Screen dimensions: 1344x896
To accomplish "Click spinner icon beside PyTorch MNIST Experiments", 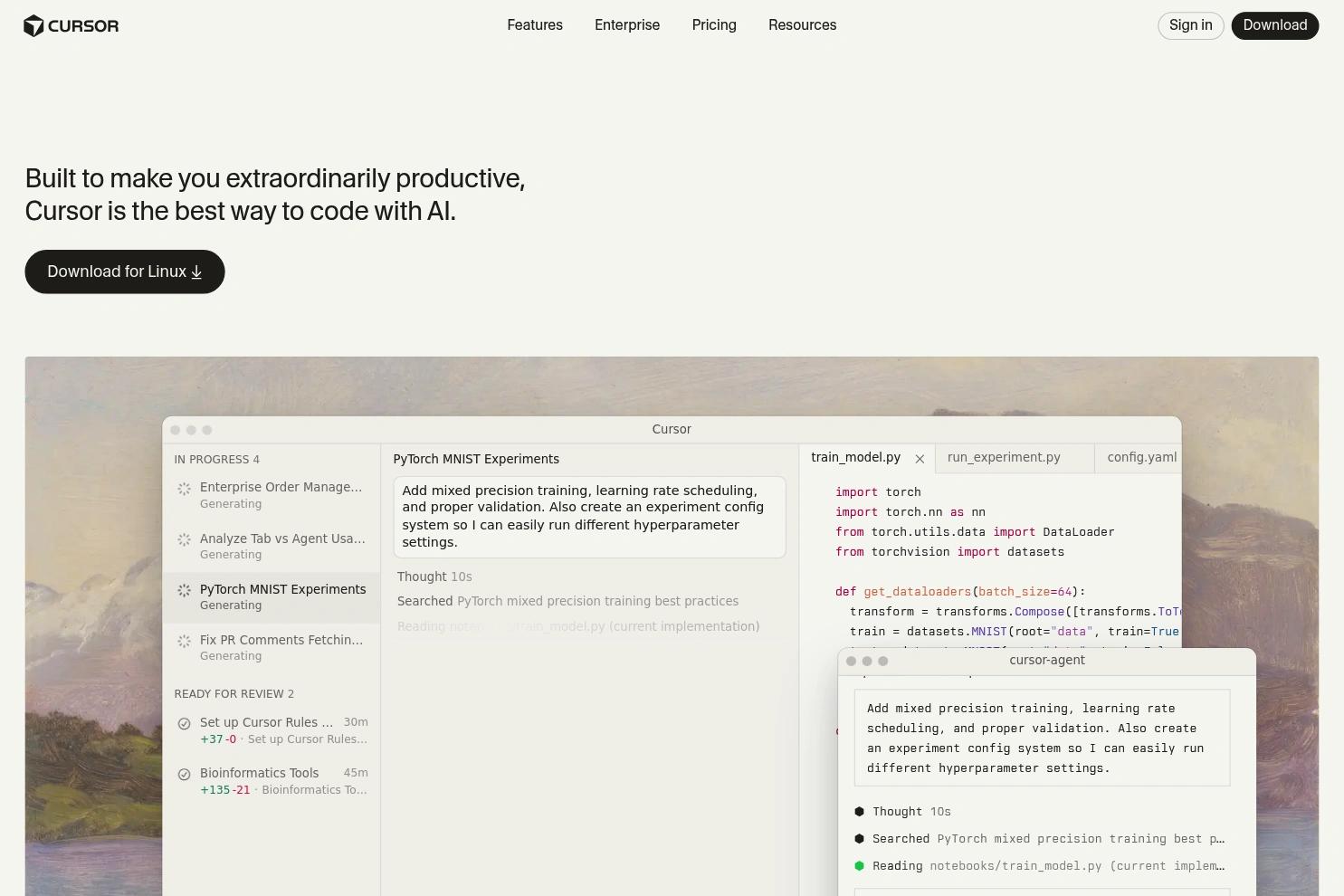I will pyautogui.click(x=184, y=590).
